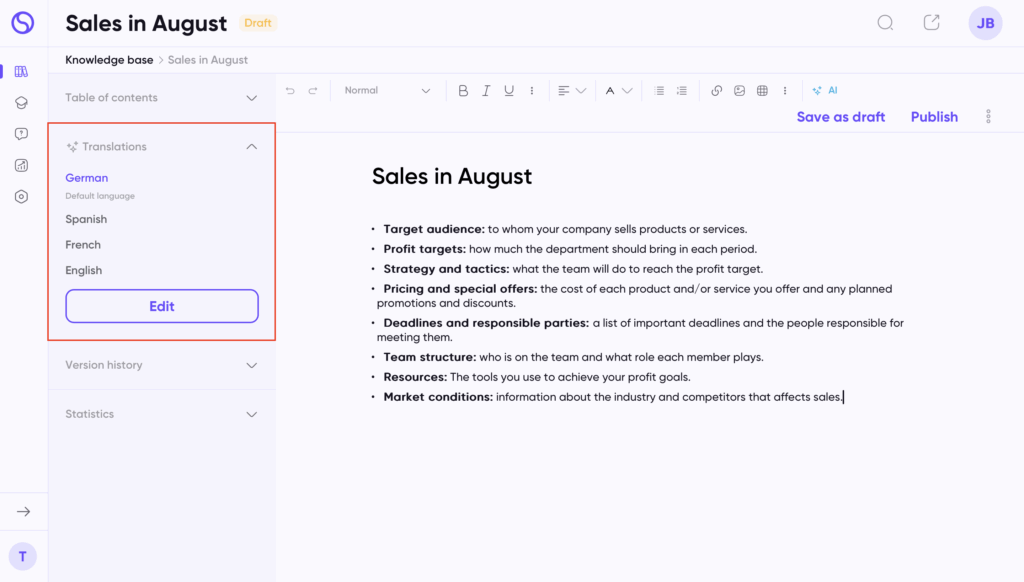Select the Spanish translation

86,219
